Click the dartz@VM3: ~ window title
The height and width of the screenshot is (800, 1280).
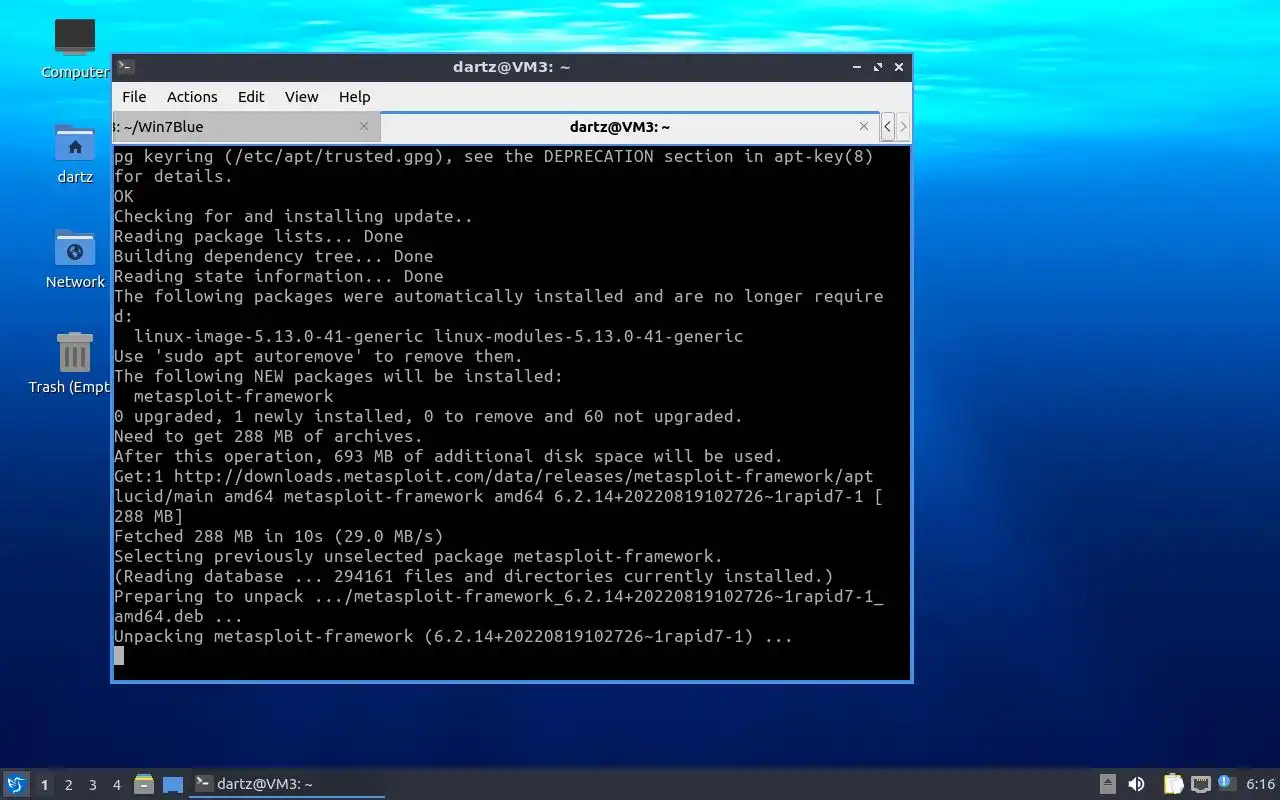[x=511, y=67]
